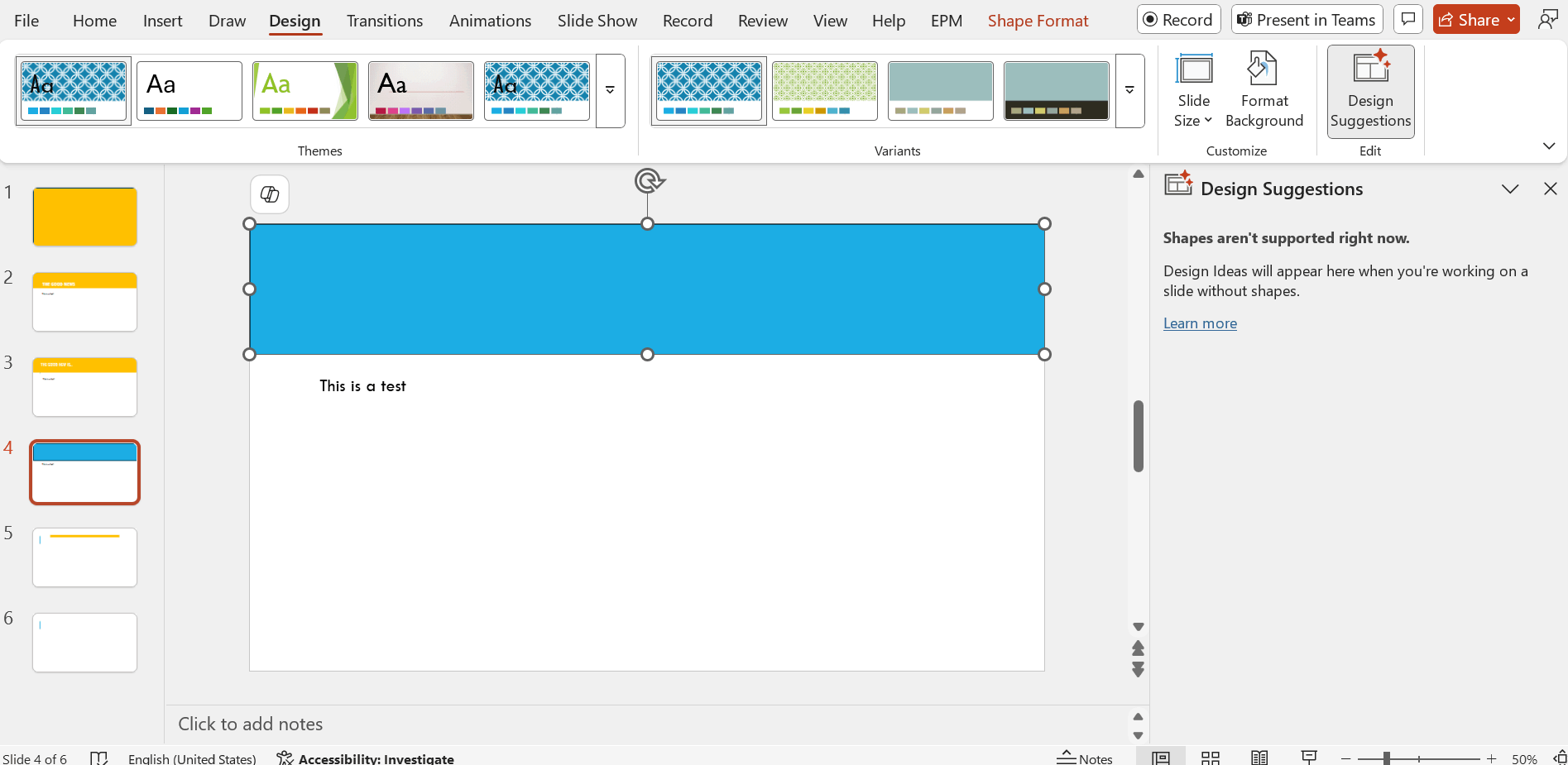The height and width of the screenshot is (765, 1568).
Task: Click the Copilot icon near the slide
Action: coord(269,194)
